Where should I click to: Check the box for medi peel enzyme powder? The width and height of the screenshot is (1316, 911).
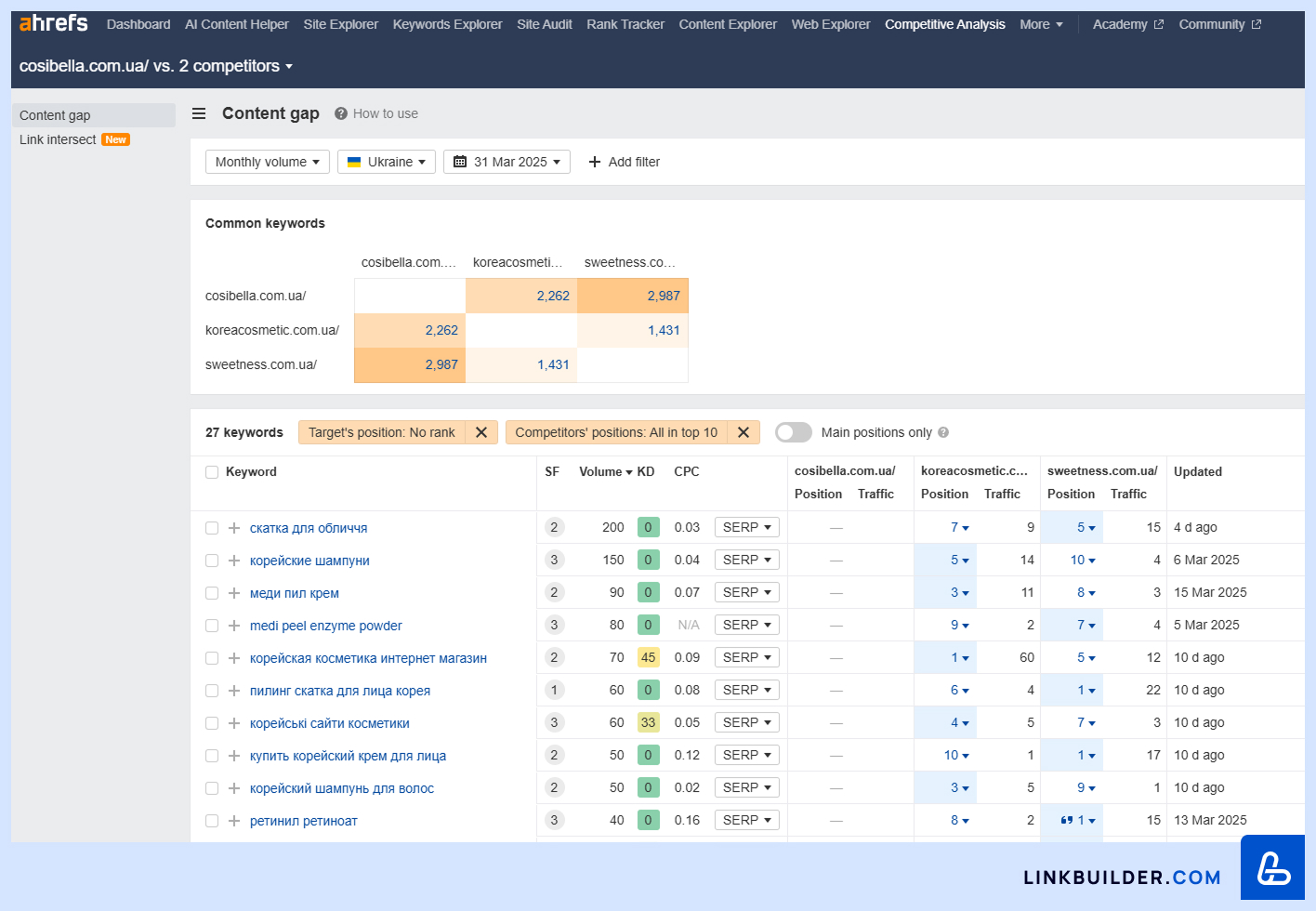(x=212, y=626)
